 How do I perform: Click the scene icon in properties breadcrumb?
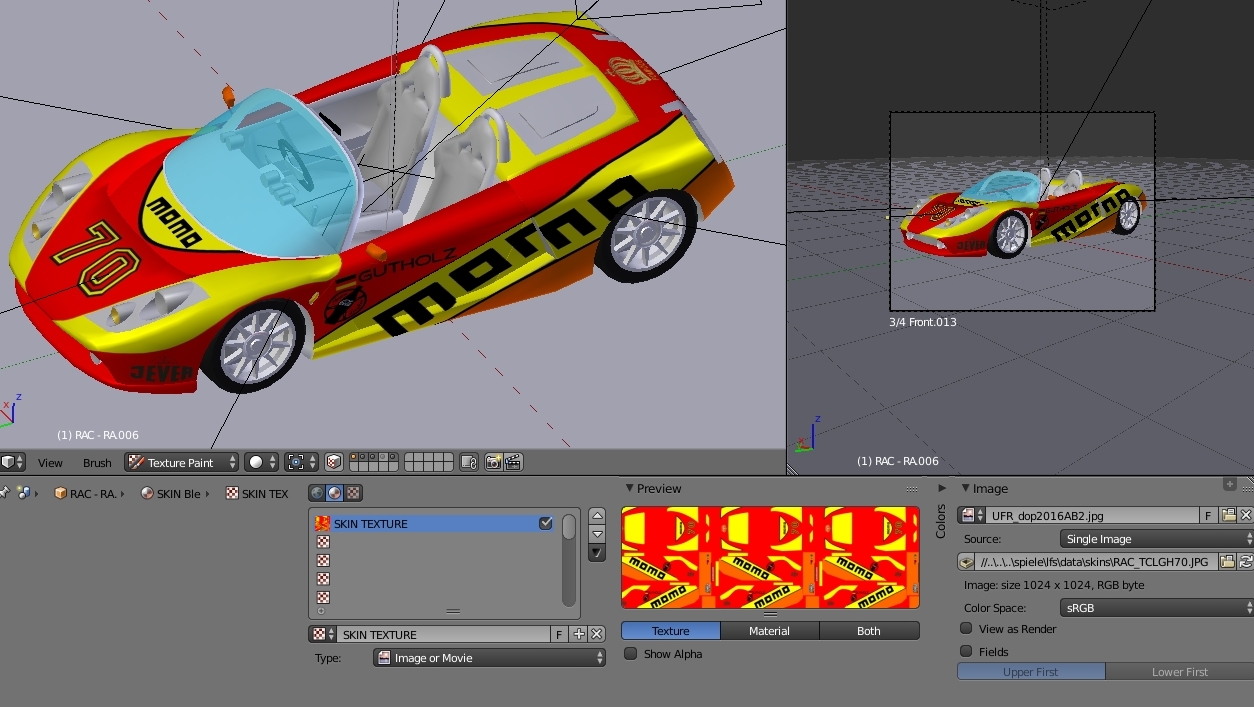tap(23, 493)
